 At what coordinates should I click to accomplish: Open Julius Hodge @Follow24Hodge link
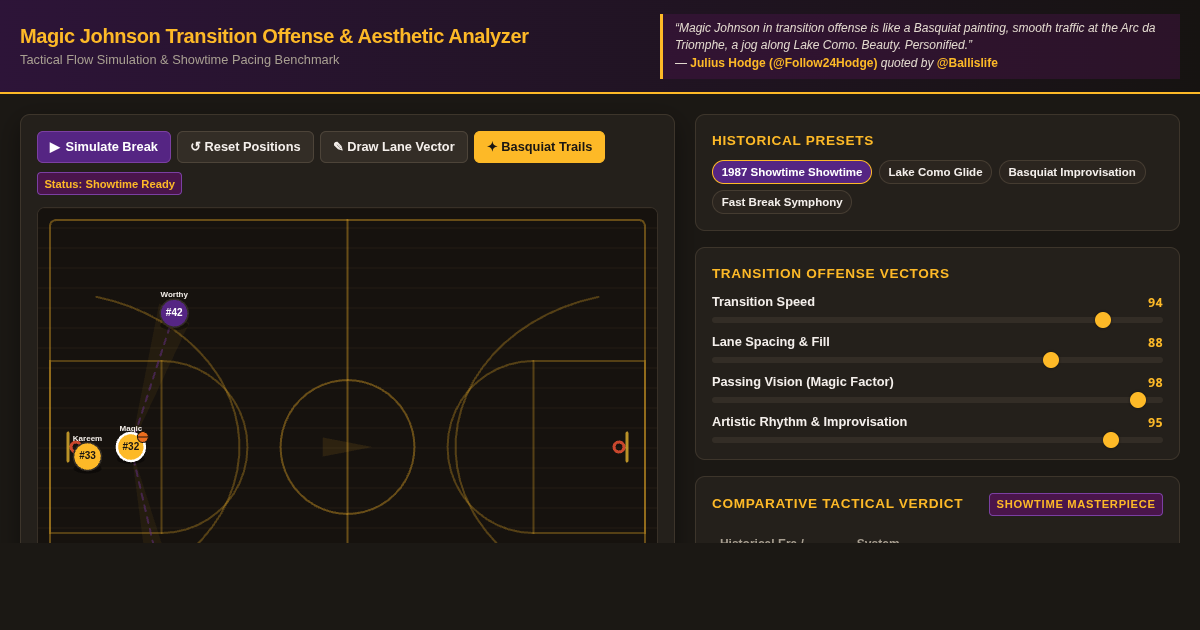pos(783,63)
